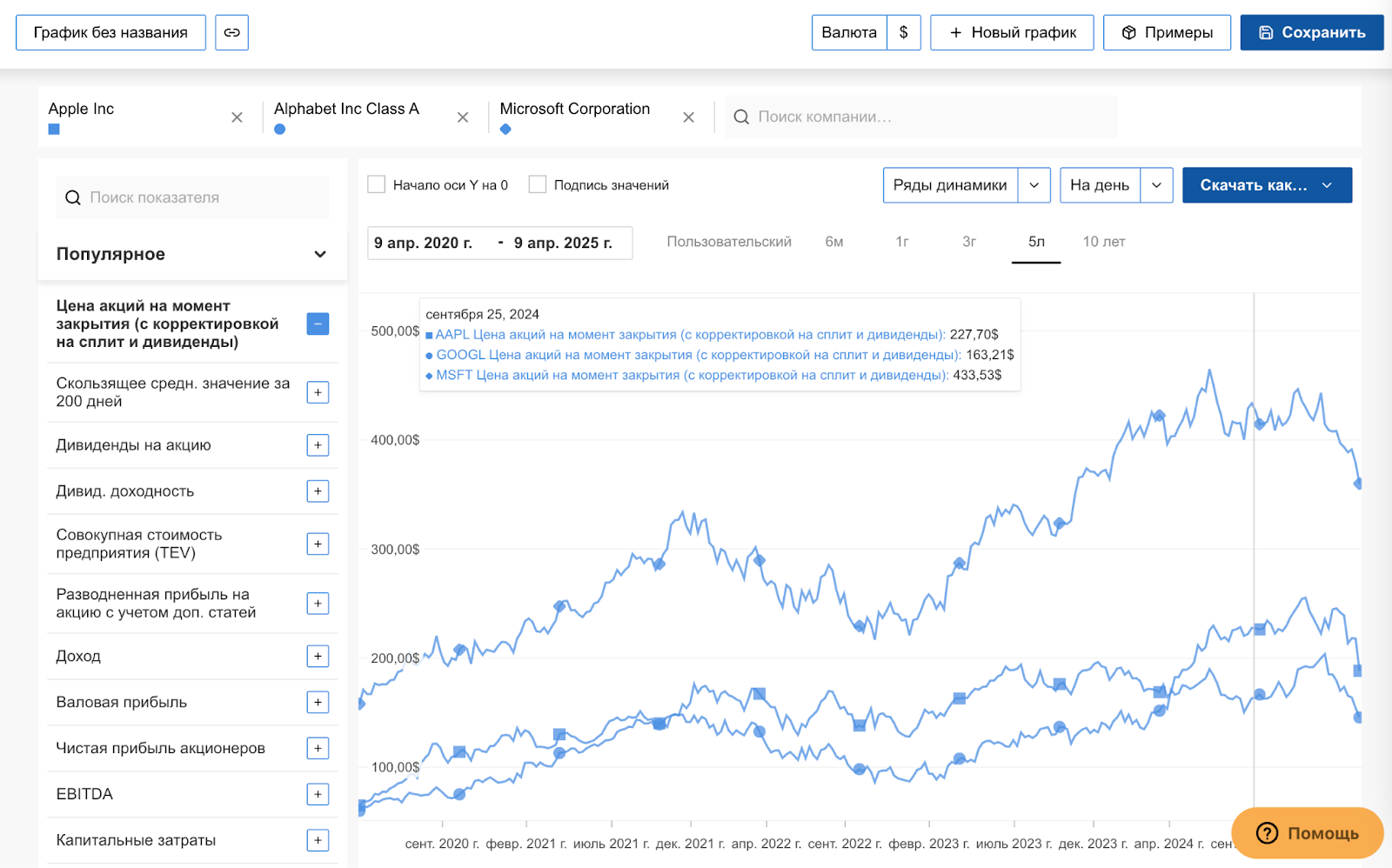Click Microsoft diamond color marker
Image resolution: width=1392 pixels, height=868 pixels.
(x=505, y=130)
